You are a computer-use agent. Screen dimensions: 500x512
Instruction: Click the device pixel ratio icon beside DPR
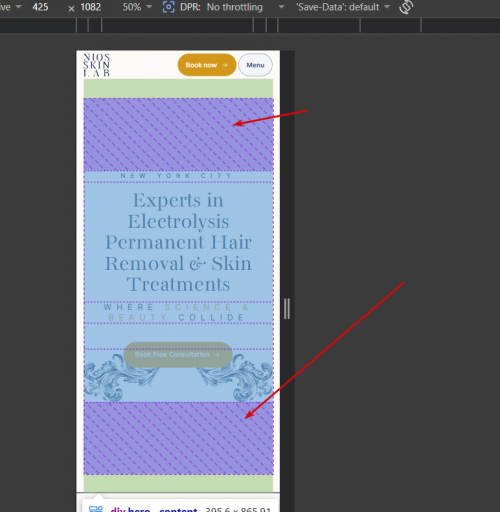click(169, 7)
